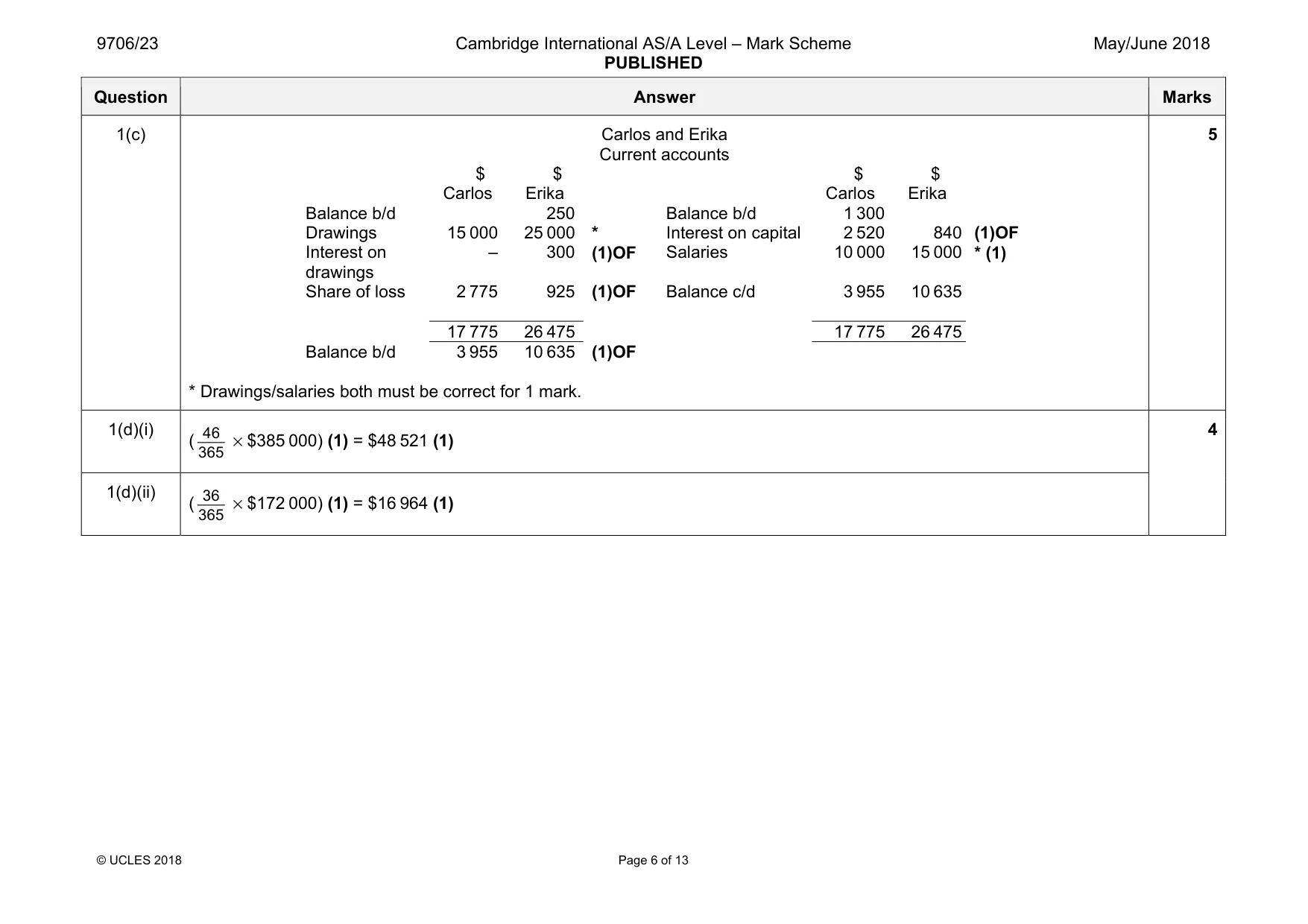Click the 'Interest on capital' label
The image size is (1308, 924).
tap(733, 233)
